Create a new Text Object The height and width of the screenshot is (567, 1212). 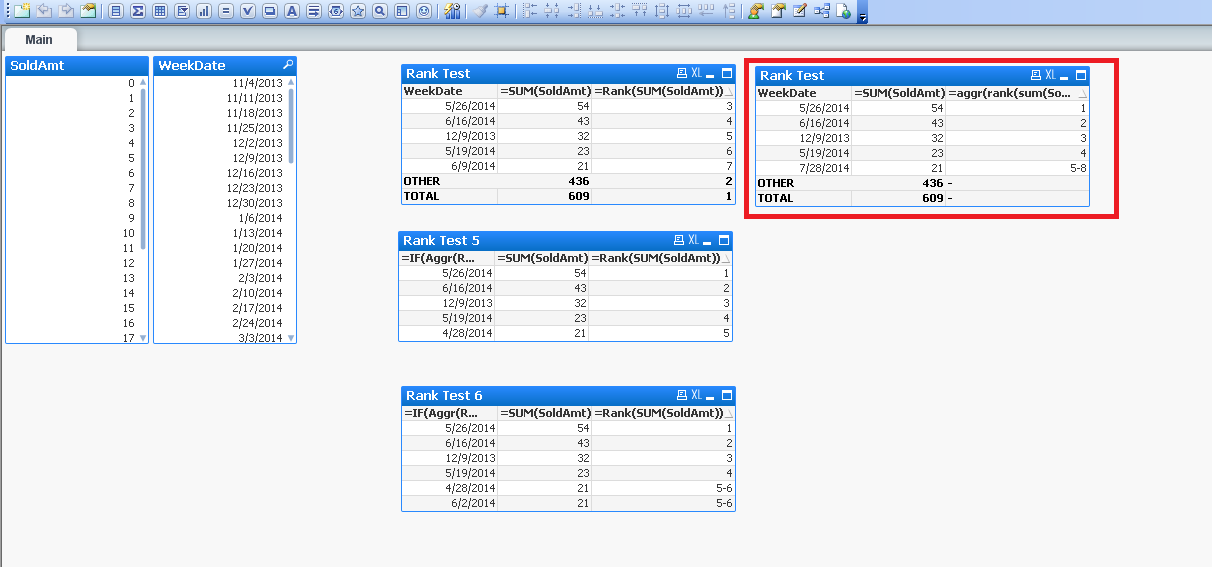point(292,11)
